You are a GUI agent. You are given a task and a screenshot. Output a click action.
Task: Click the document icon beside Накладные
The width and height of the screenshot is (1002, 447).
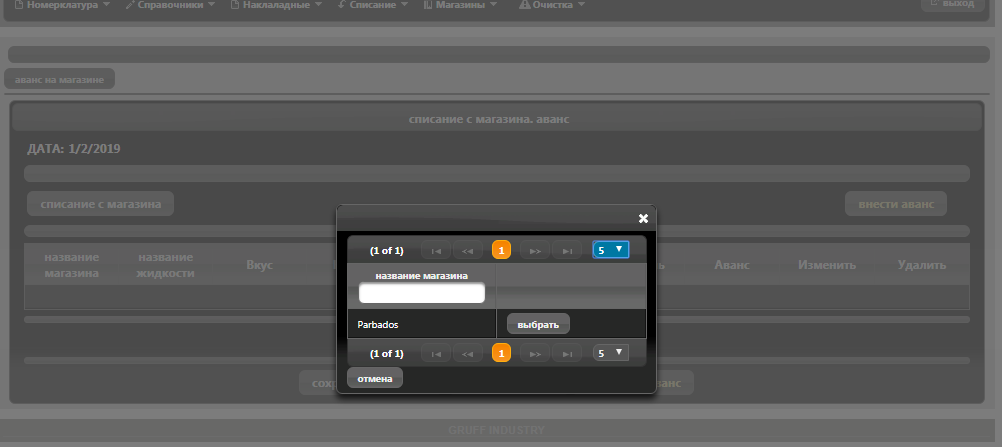coord(235,4)
